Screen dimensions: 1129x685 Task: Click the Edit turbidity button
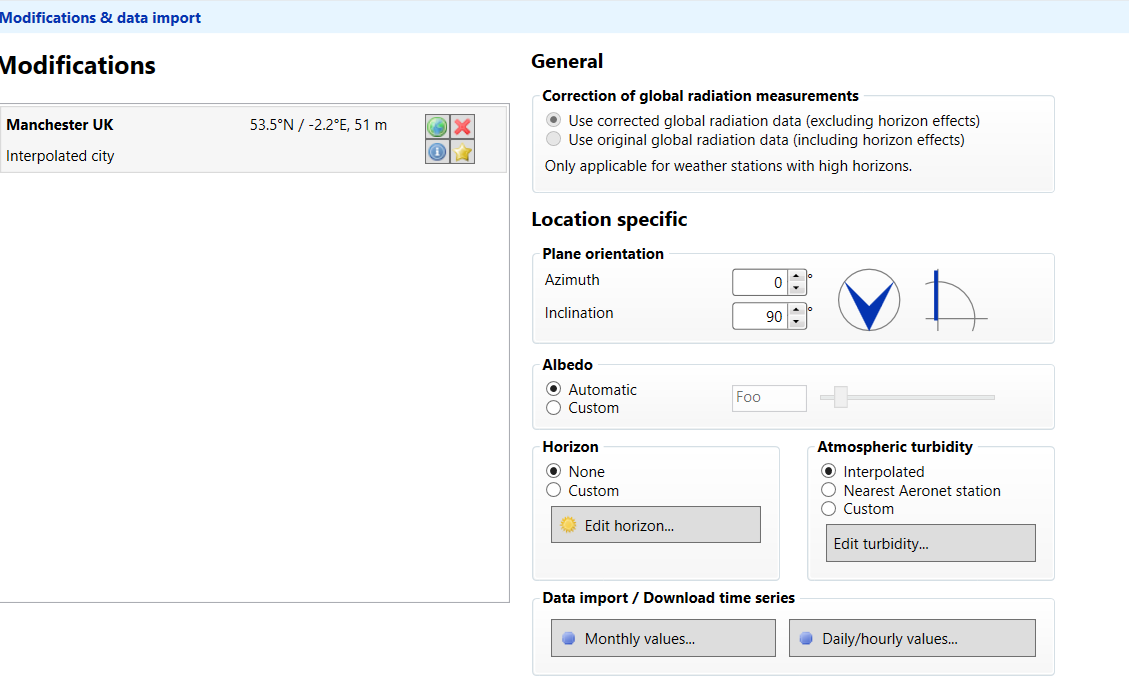[930, 544]
